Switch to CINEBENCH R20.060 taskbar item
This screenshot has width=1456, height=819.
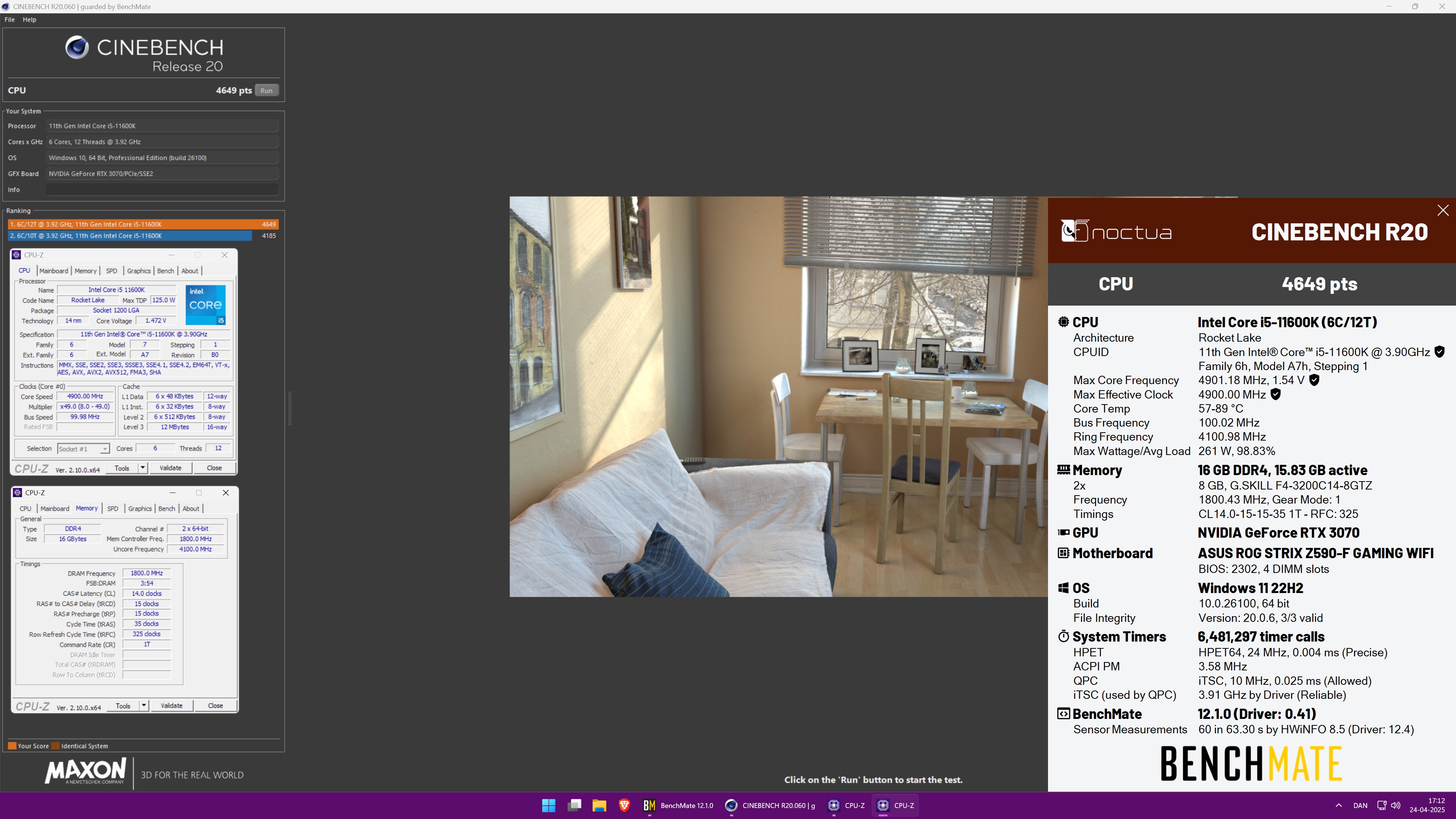pos(770,805)
